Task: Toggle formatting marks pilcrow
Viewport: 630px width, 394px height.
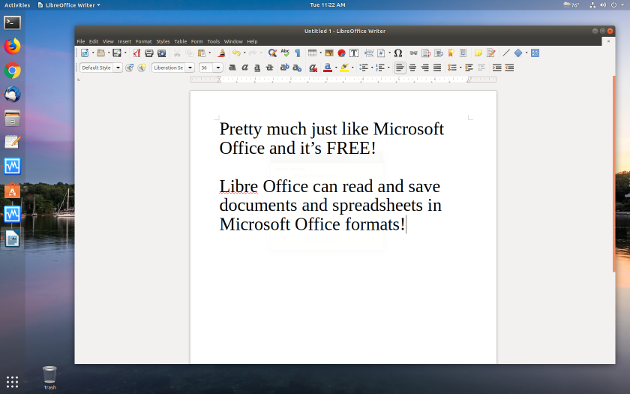Action: click(x=298, y=53)
